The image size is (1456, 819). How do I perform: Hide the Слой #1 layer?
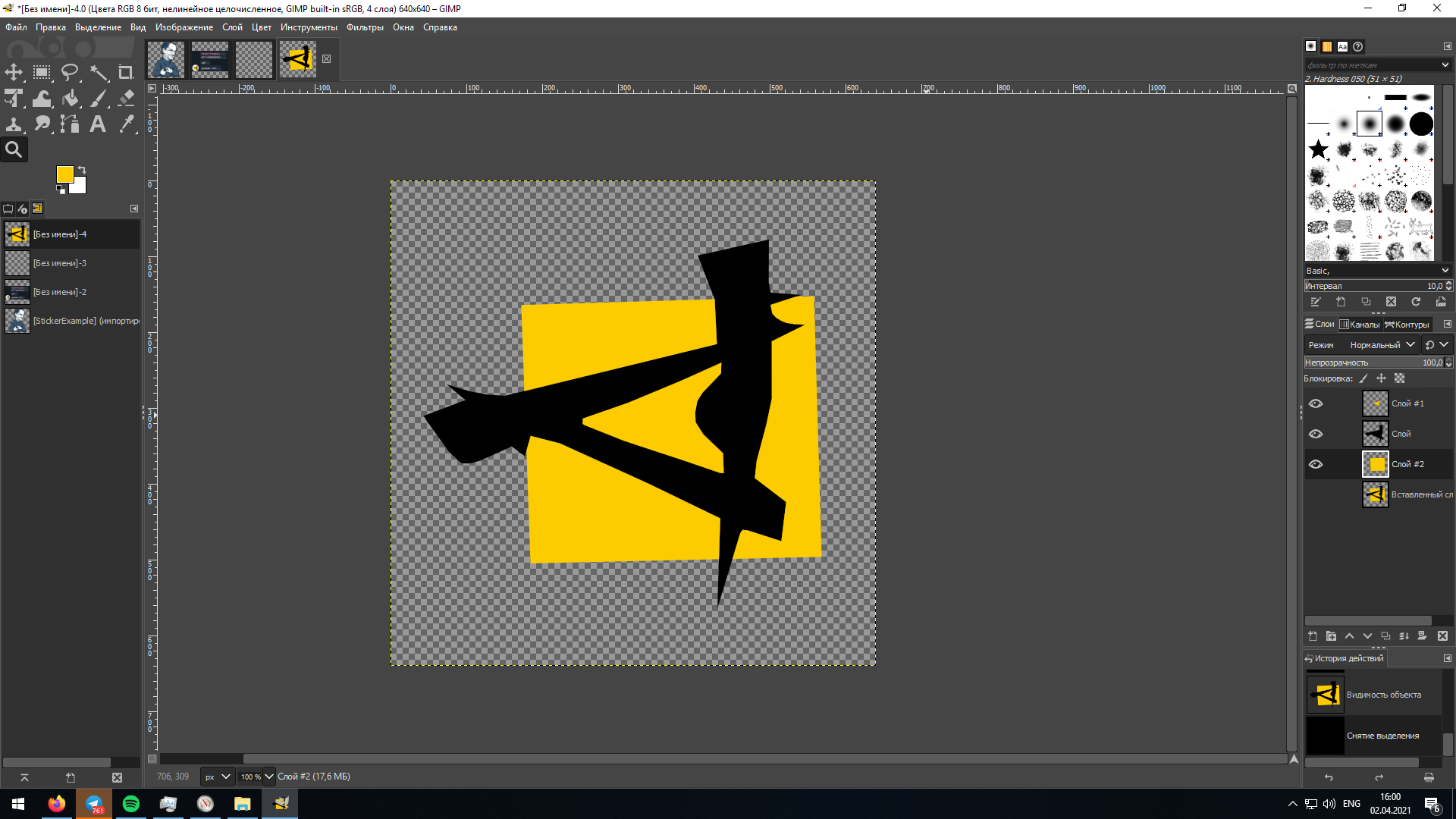[1316, 403]
